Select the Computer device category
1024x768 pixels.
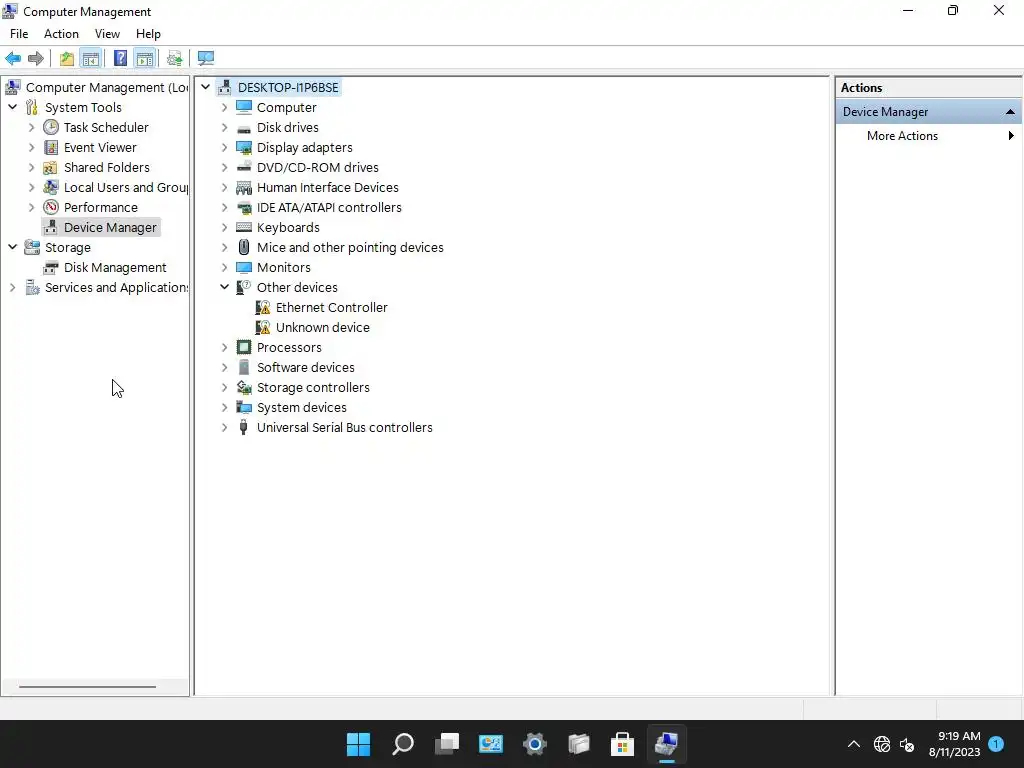click(x=286, y=108)
